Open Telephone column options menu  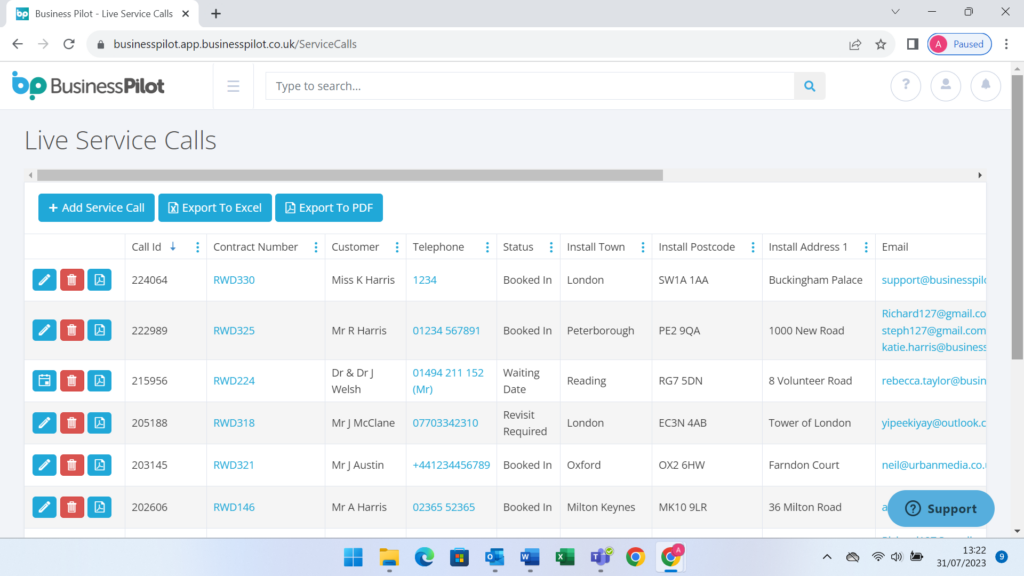(487, 247)
